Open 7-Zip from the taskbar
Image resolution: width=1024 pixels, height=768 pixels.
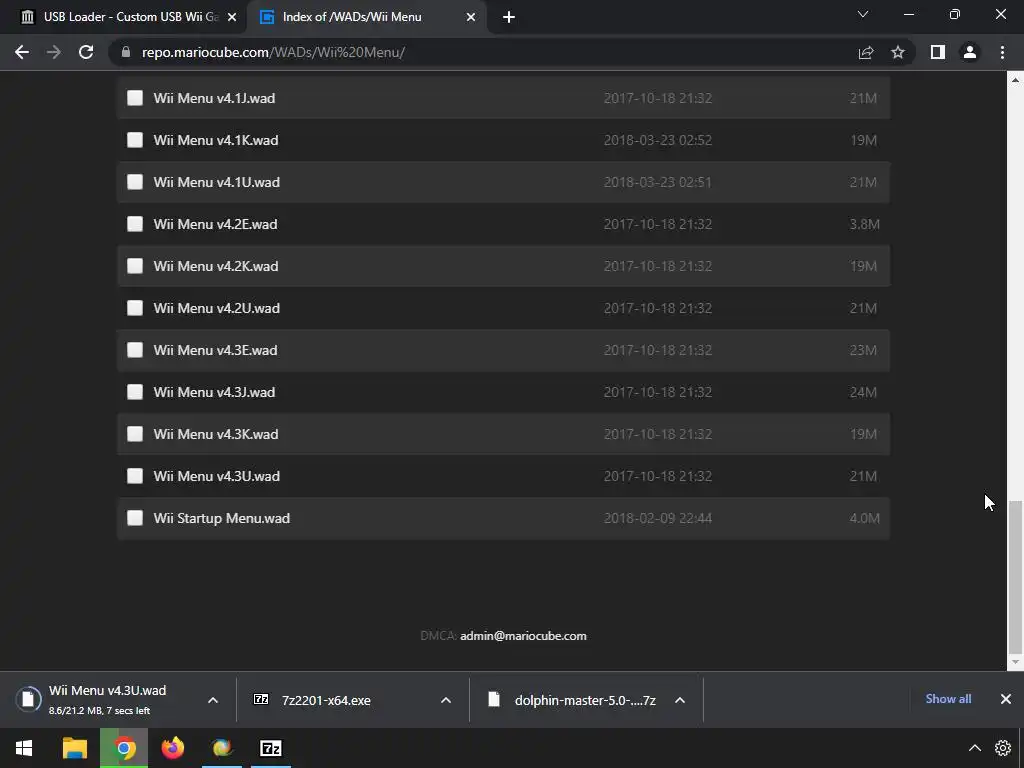271,748
